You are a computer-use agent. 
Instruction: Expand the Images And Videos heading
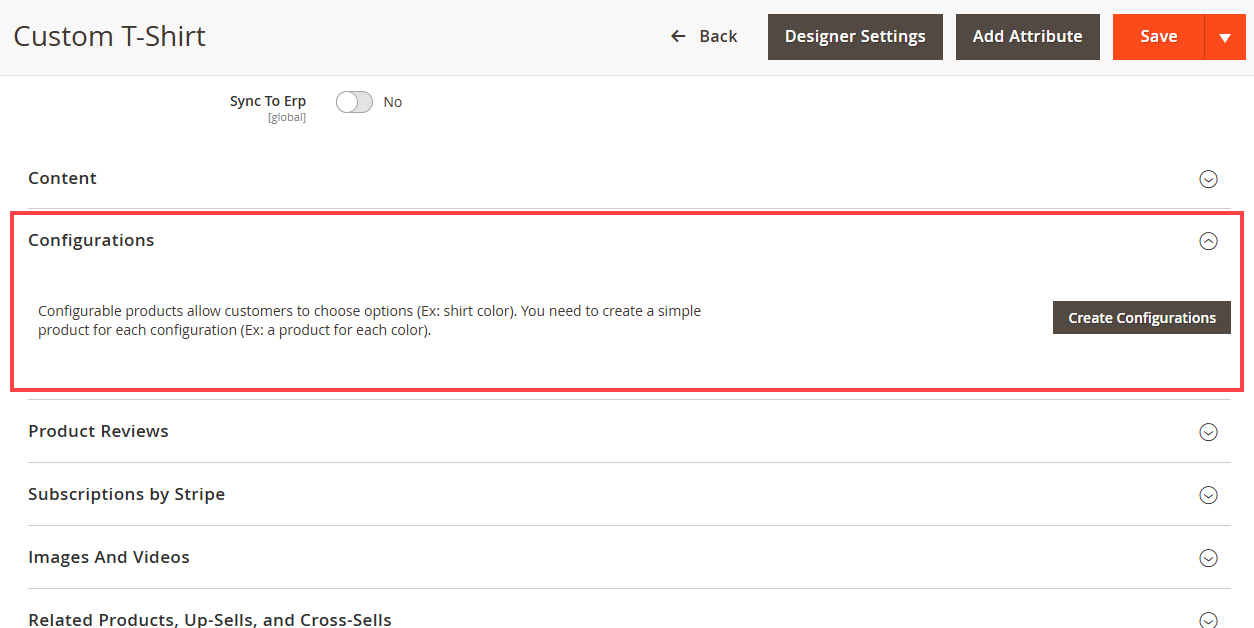[109, 557]
